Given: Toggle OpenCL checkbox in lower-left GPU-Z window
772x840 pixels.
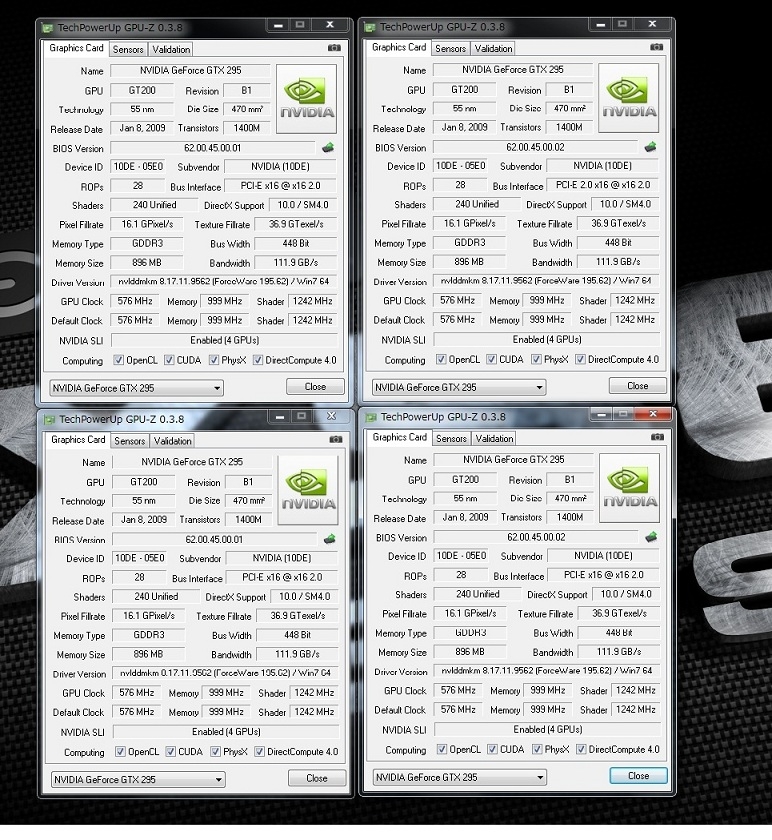Looking at the screenshot, I should click(121, 752).
